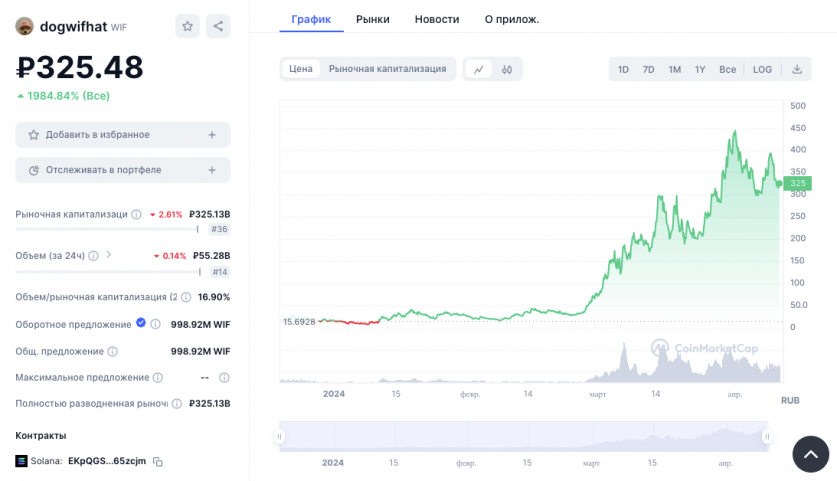Click the info icon after the -- value
Screen dimensions: 837x481
224,377
